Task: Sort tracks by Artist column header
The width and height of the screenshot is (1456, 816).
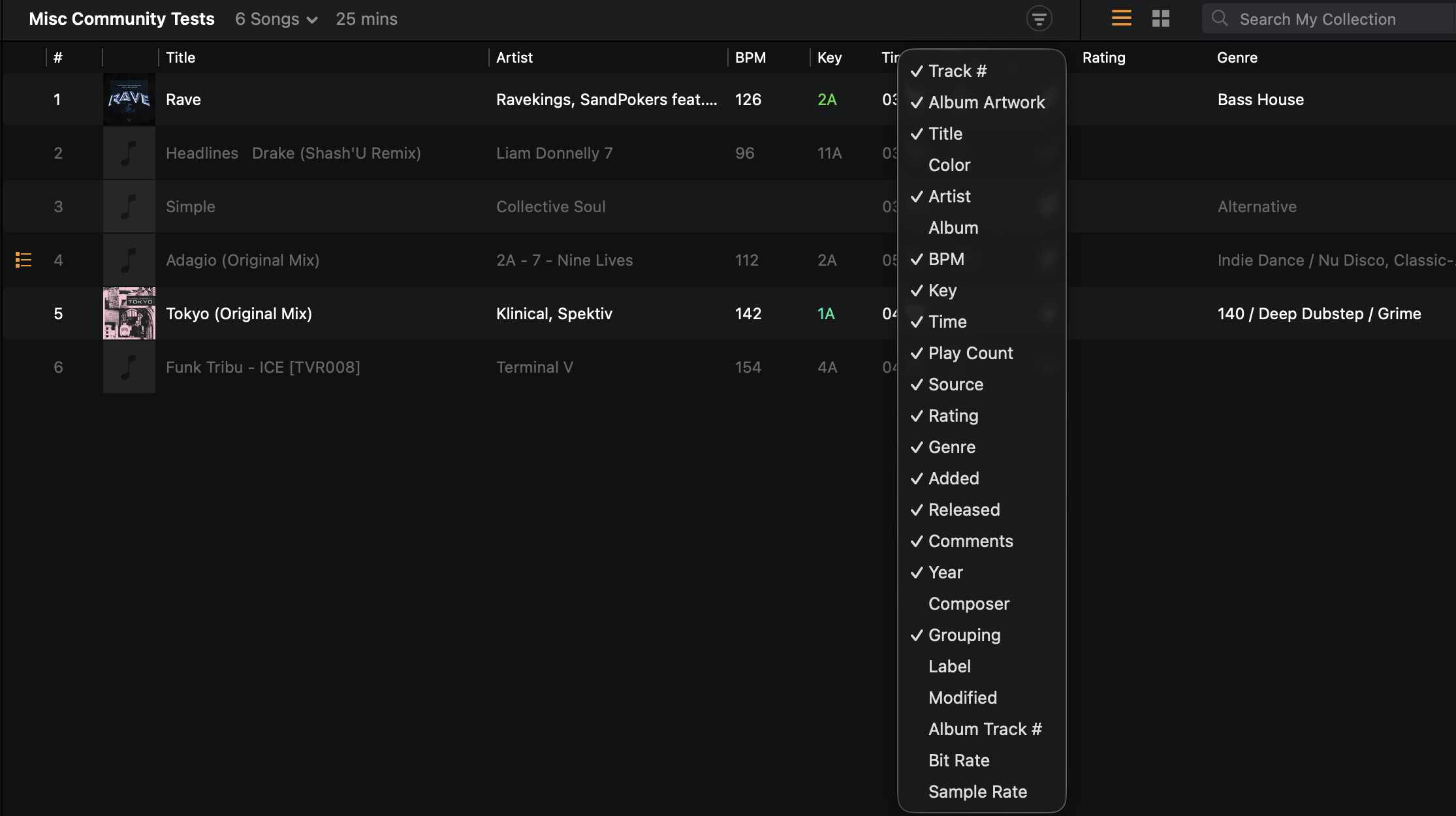Action: click(514, 57)
